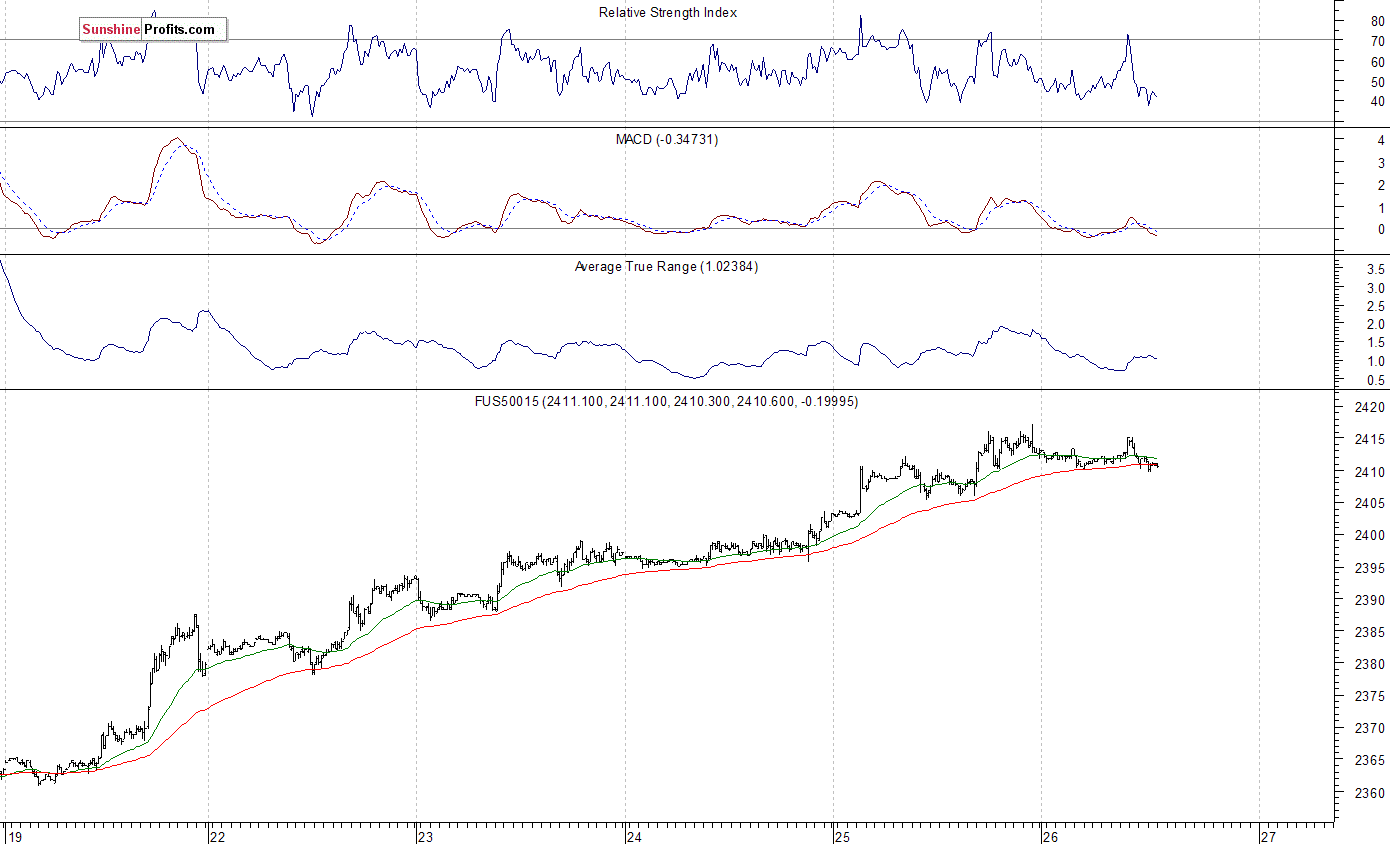
Task: Click the RSI axis value 60
Action: coord(1378,62)
